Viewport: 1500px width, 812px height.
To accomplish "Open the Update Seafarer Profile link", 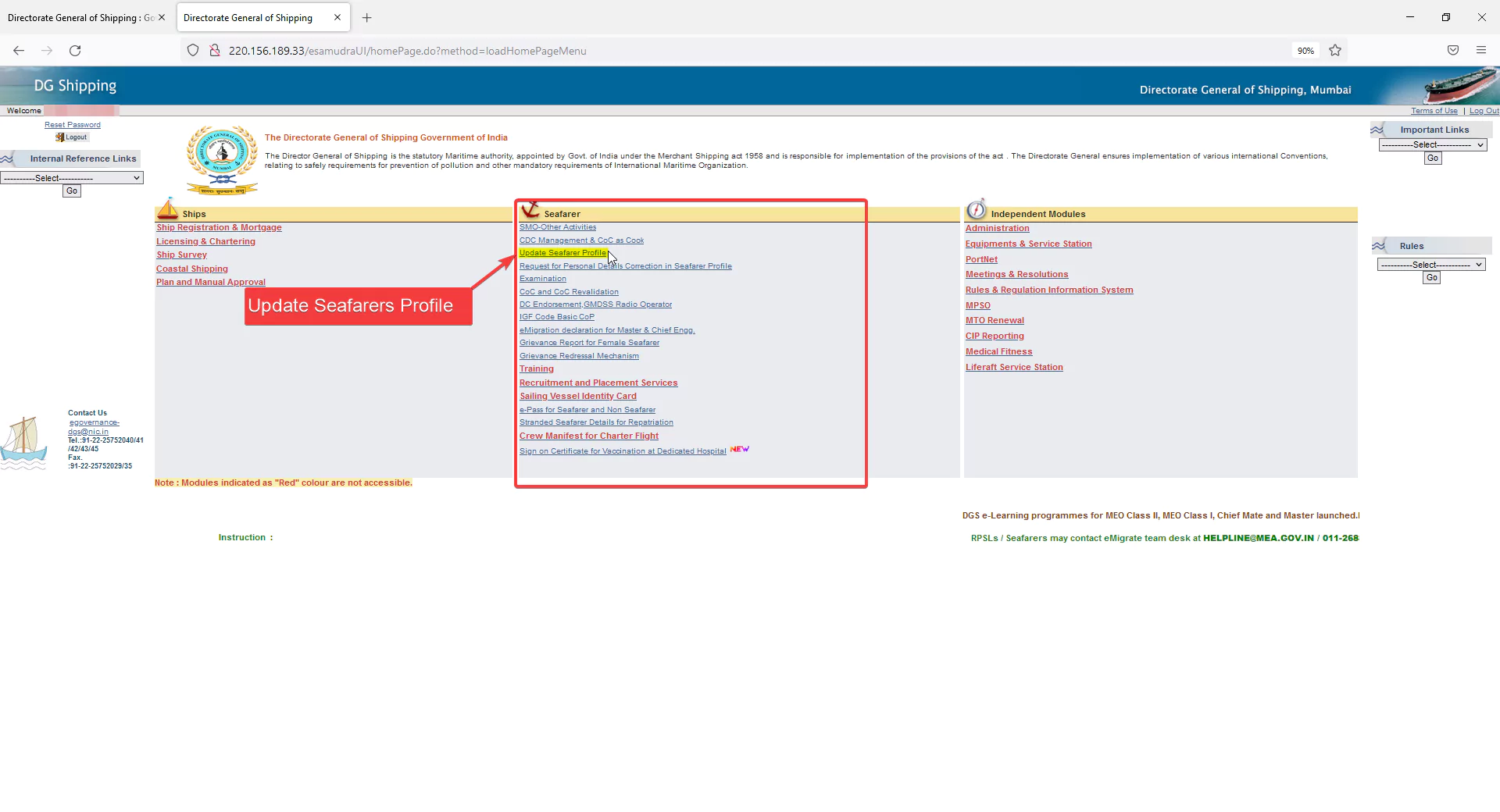I will click(562, 253).
